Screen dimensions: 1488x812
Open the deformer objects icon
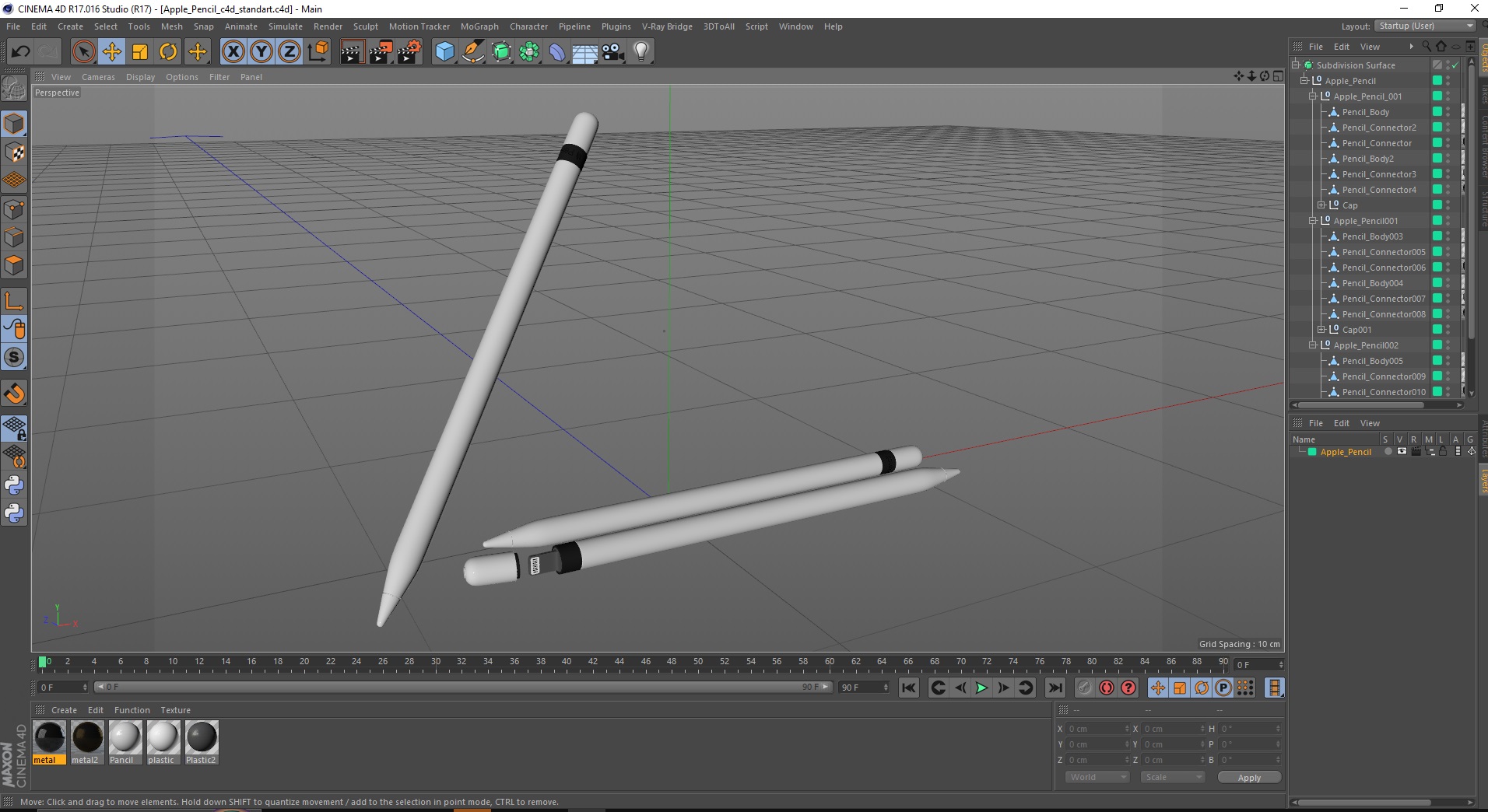[557, 52]
